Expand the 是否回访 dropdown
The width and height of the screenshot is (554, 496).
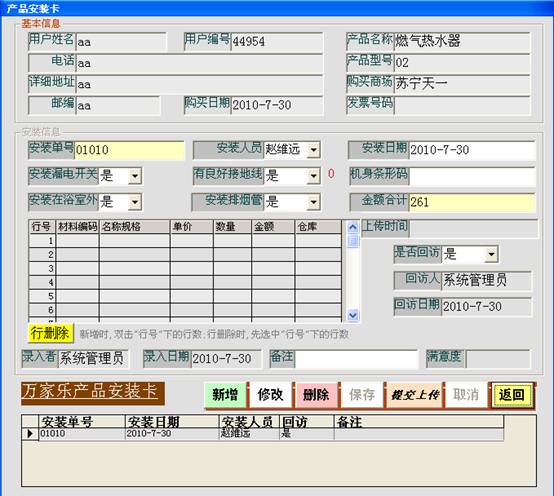coord(491,254)
